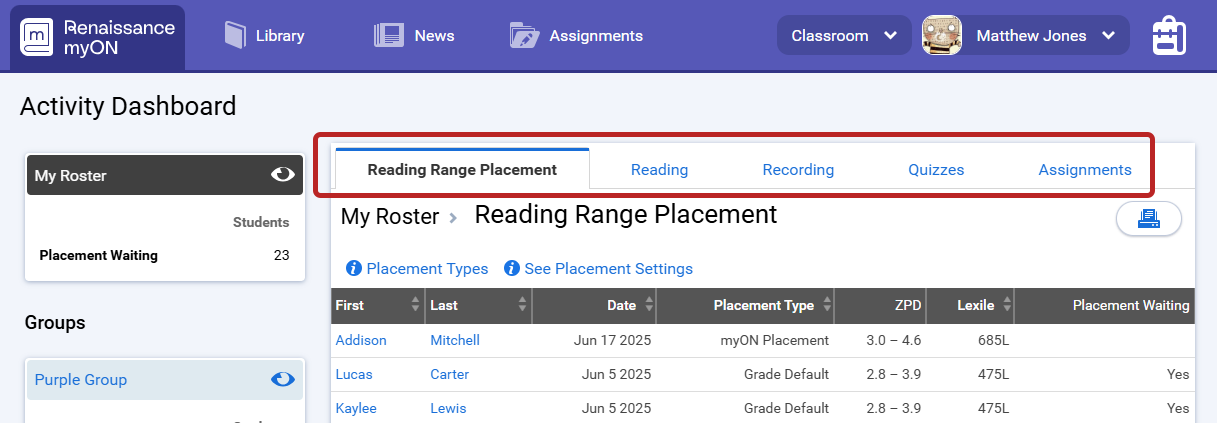Screen dimensions: 1217x423
Task: Toggle My Roster eye visibility icon
Action: tap(283, 175)
